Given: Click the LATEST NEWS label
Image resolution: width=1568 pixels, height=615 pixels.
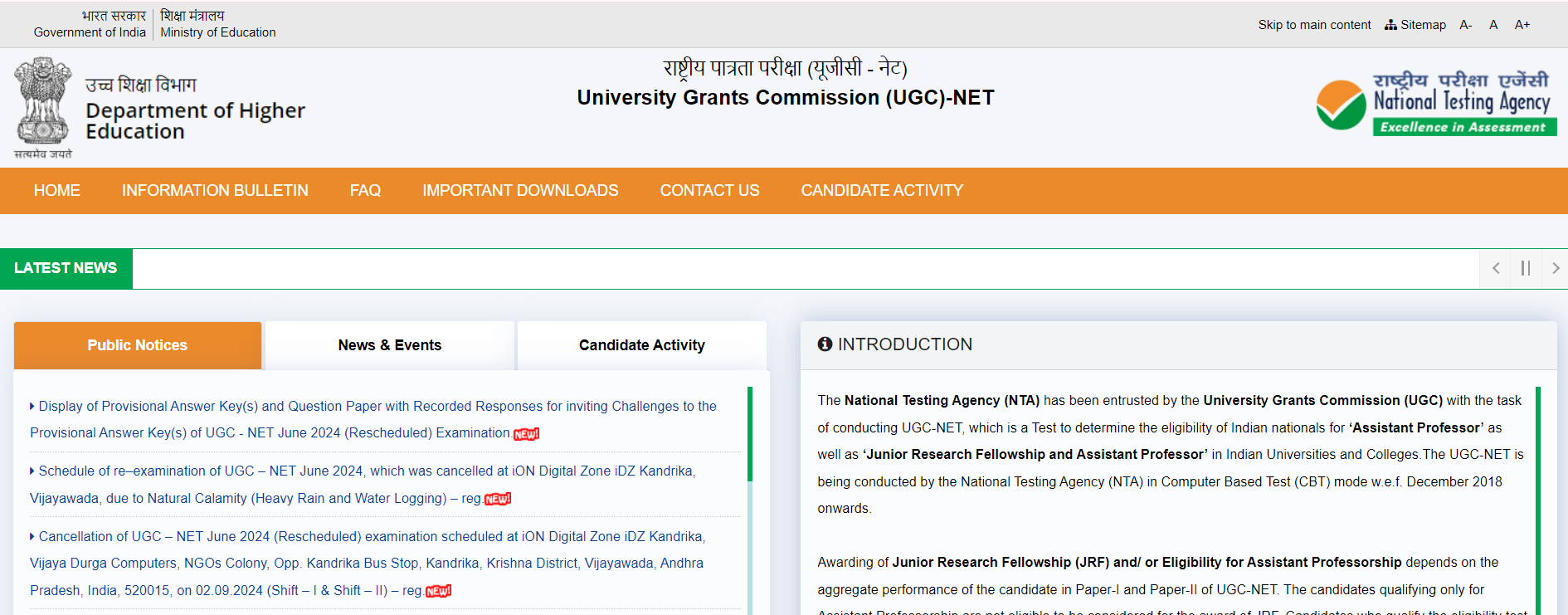Looking at the screenshot, I should tap(66, 268).
